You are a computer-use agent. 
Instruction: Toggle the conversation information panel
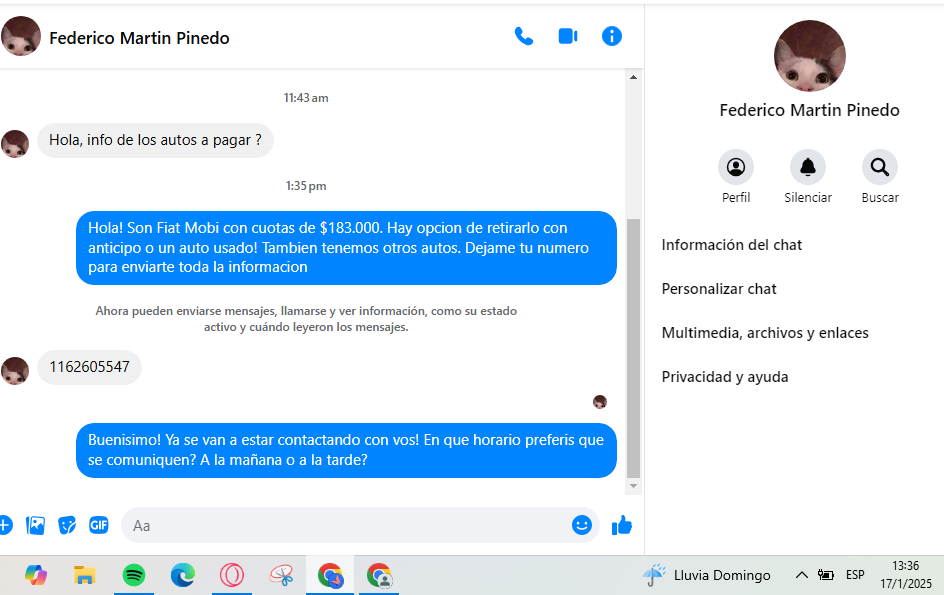[x=612, y=36]
